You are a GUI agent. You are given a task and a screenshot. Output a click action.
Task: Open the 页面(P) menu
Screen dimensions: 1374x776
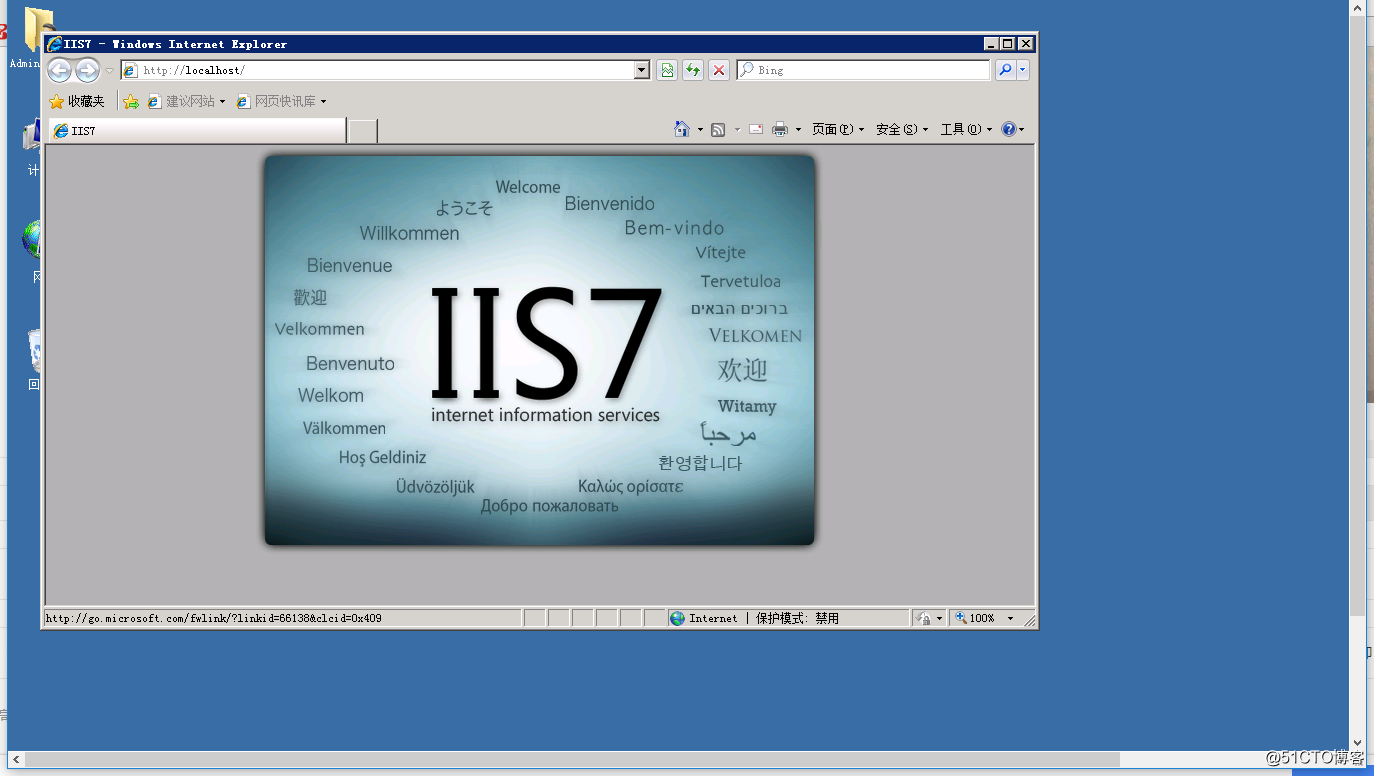(838, 129)
